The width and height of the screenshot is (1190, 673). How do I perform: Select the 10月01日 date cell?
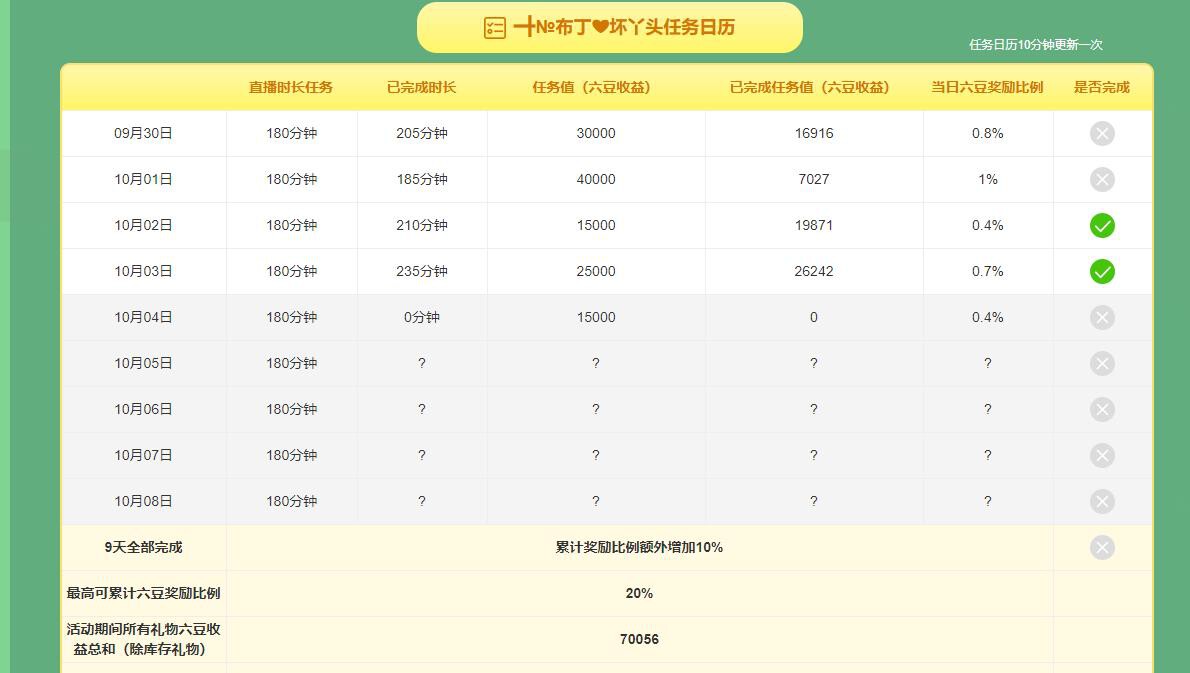(143, 180)
